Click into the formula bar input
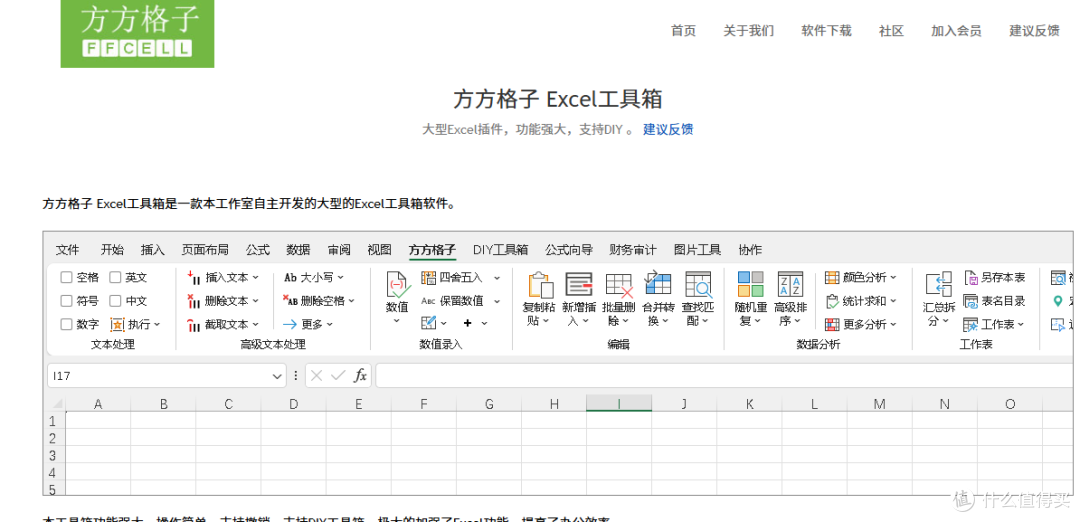Screen dimensions: 1080x522 tap(727, 375)
